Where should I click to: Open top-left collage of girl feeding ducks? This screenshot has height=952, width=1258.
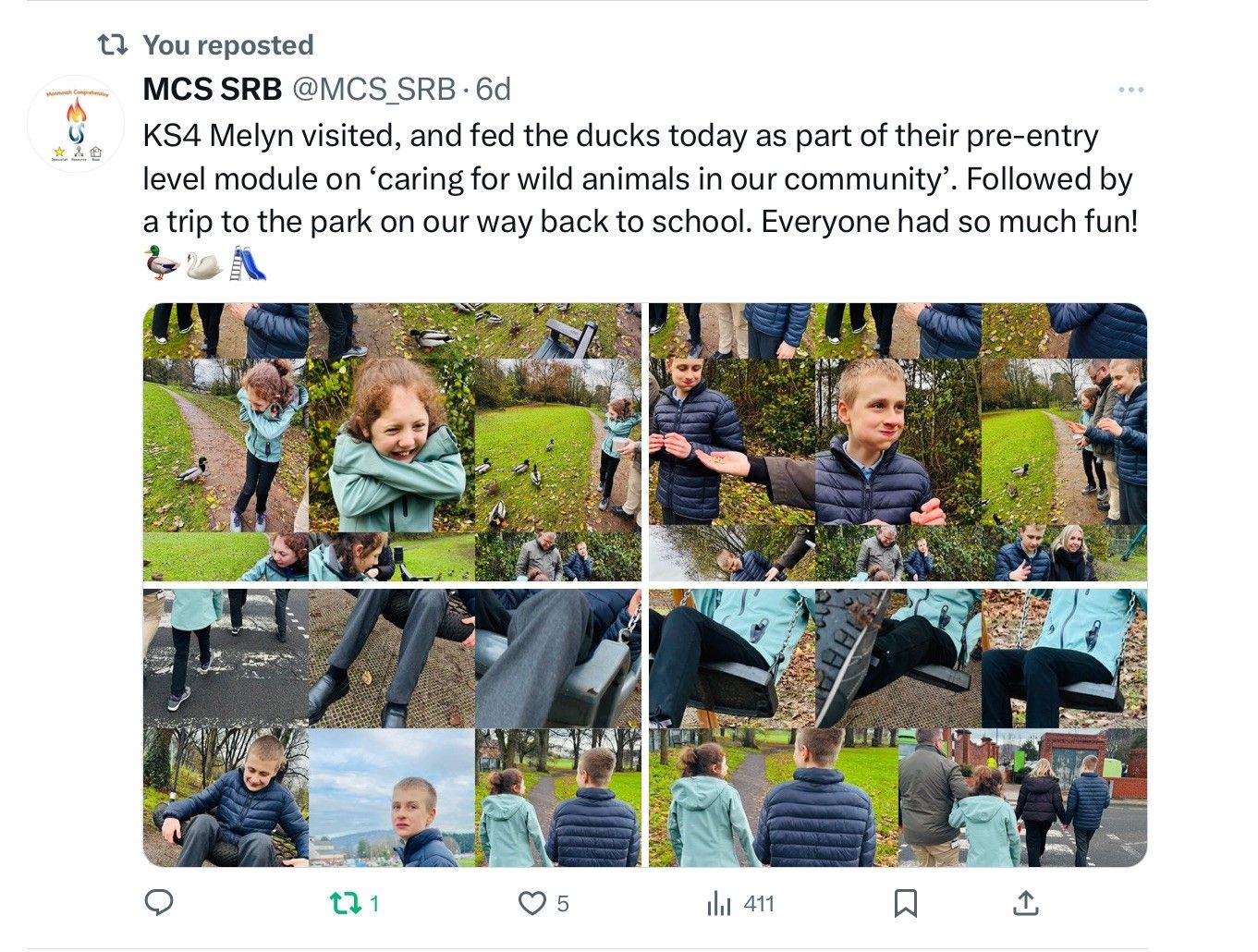point(392,442)
